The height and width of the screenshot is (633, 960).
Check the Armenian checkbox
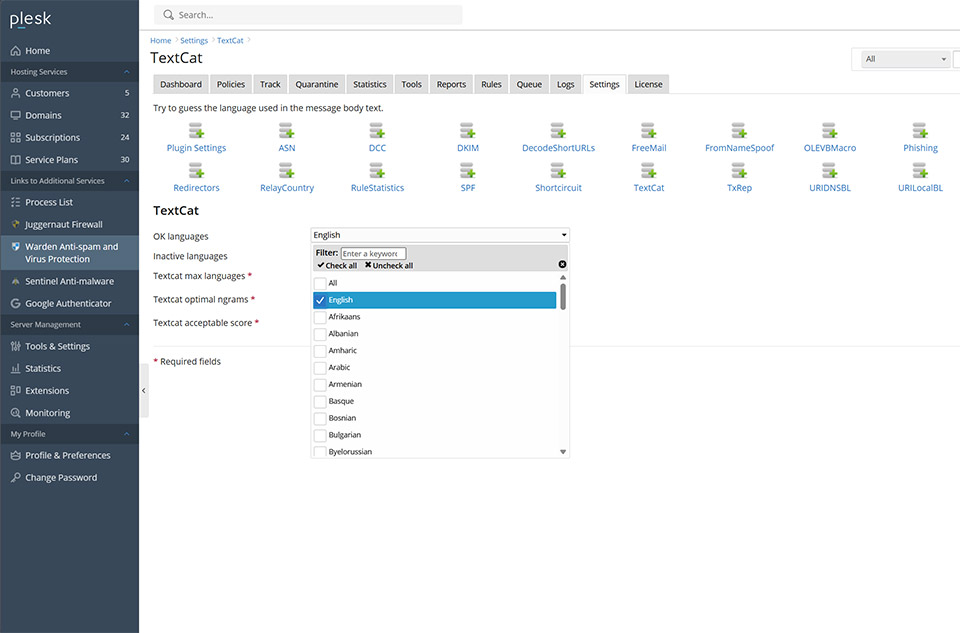pyautogui.click(x=320, y=384)
